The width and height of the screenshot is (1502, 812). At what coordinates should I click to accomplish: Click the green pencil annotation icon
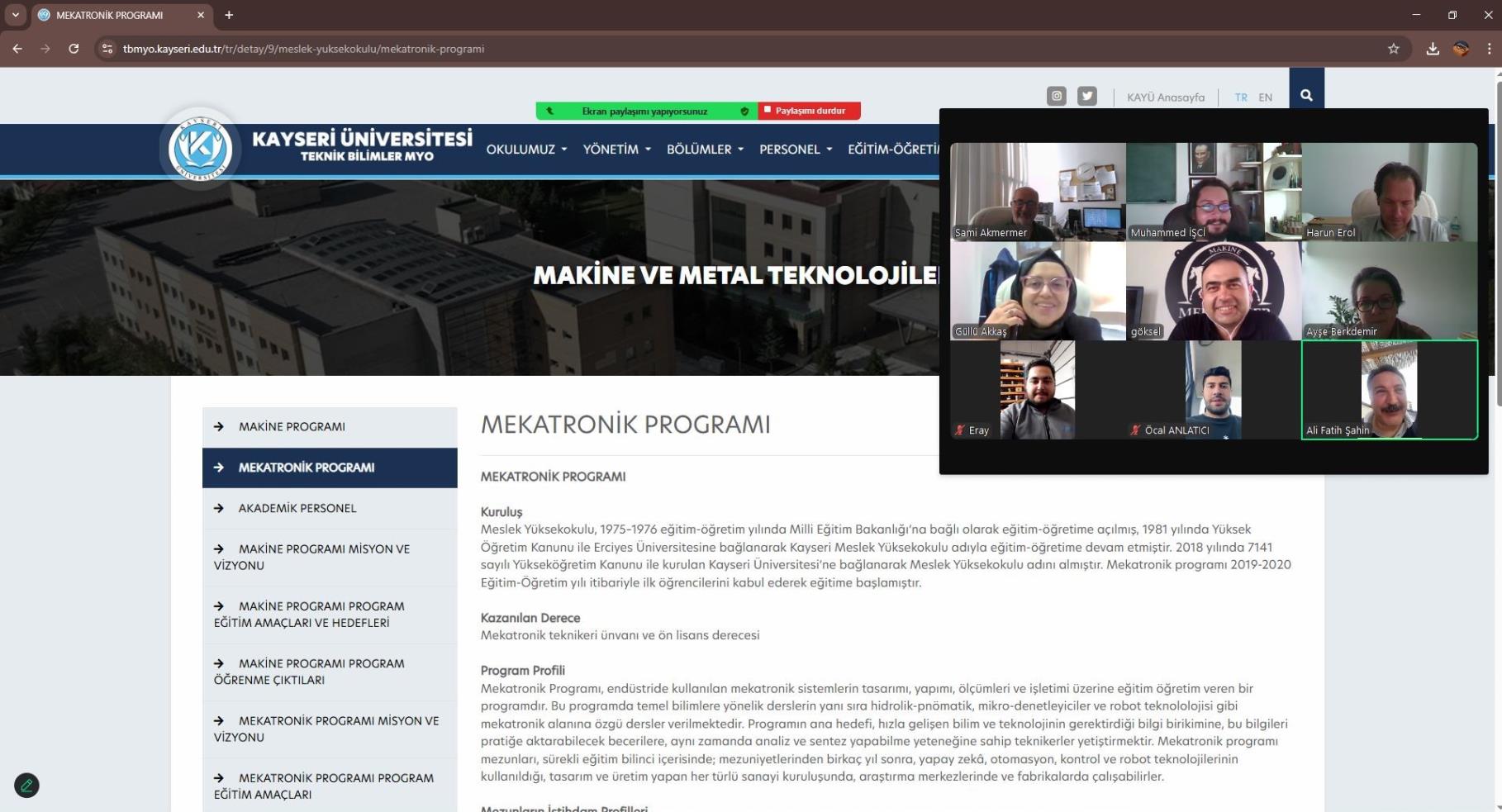coord(26,785)
